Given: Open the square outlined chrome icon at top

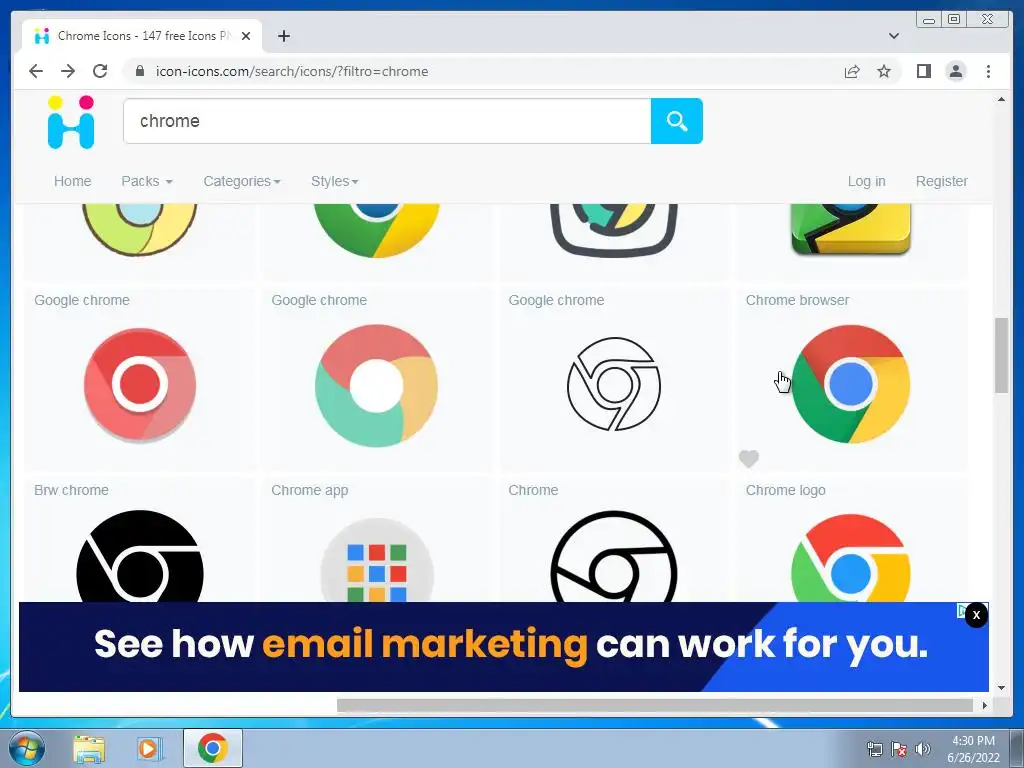Looking at the screenshot, I should pos(614,231).
